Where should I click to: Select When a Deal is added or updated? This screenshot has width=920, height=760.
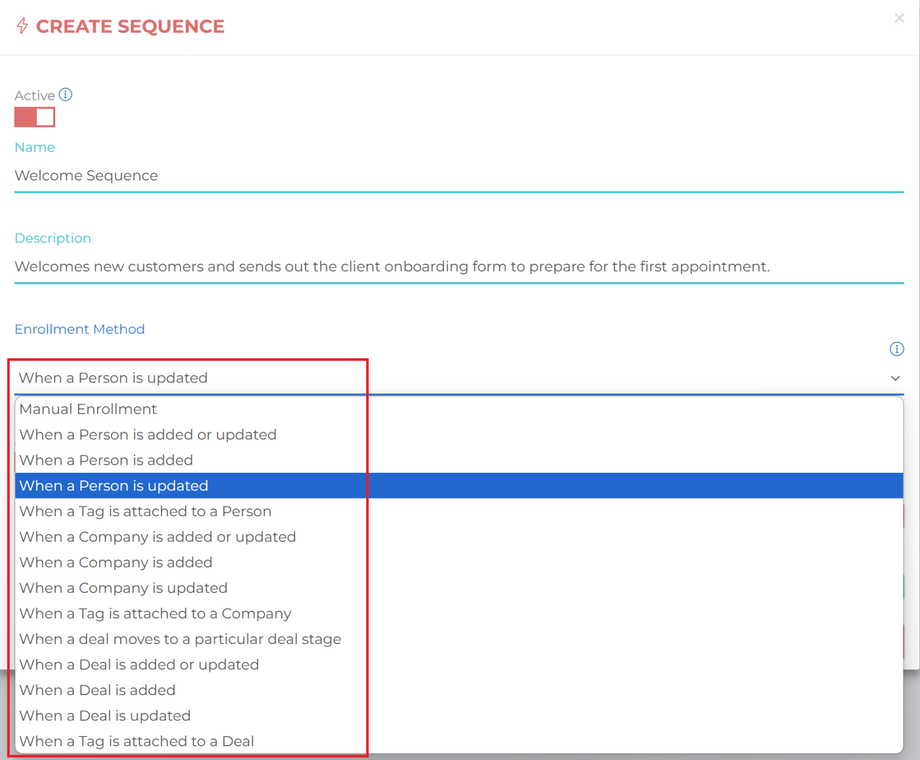coord(139,665)
